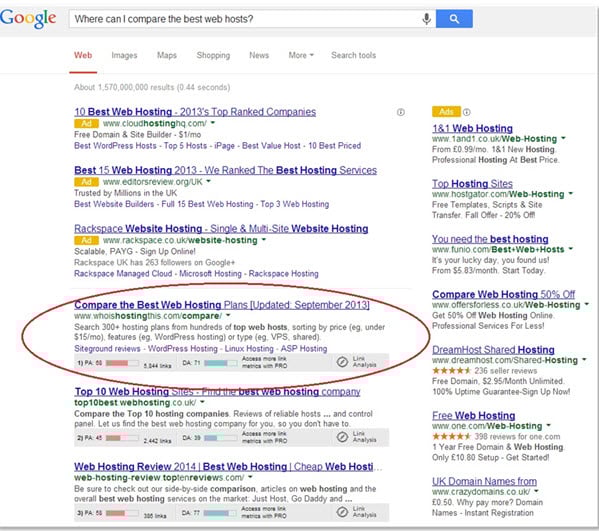Expand arrow next to crazydomains.co.uk ad URL
Viewport: 599px width, 531px height.
536,491
